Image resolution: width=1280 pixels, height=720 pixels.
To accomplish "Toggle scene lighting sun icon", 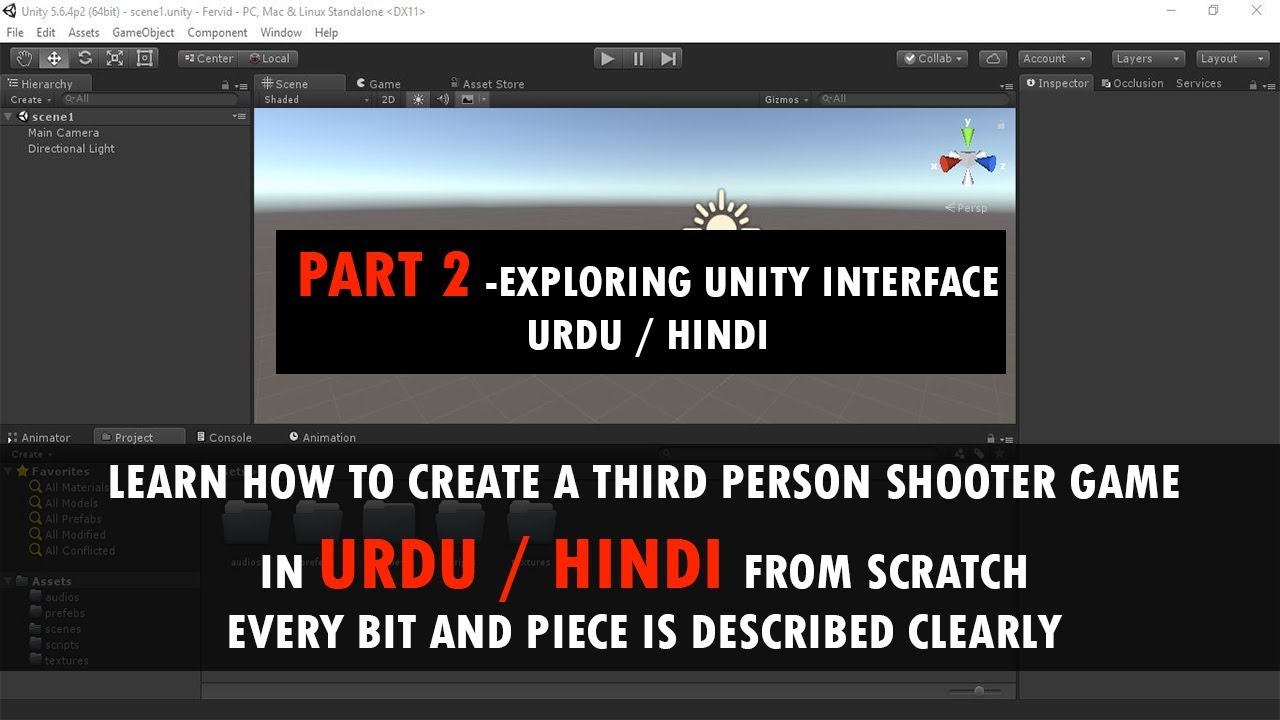I will pyautogui.click(x=418, y=99).
